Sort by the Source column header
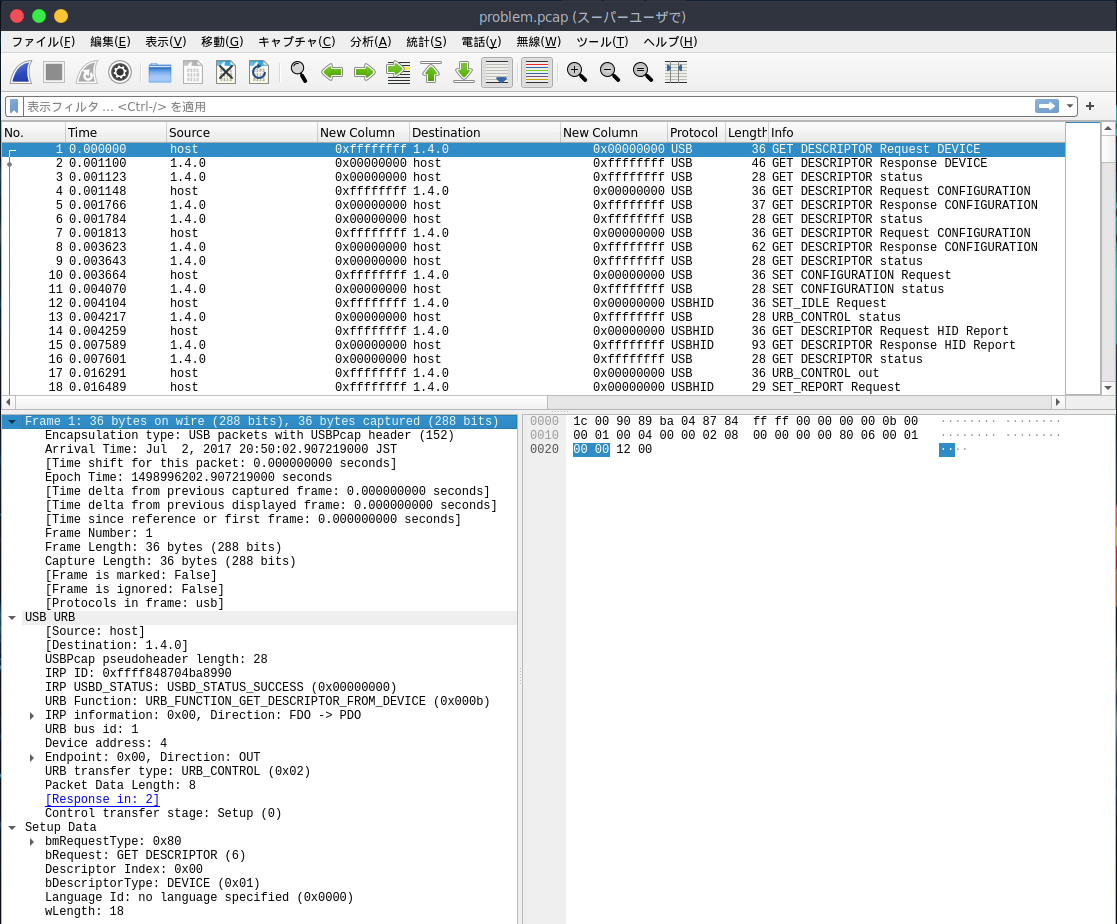 pos(241,133)
